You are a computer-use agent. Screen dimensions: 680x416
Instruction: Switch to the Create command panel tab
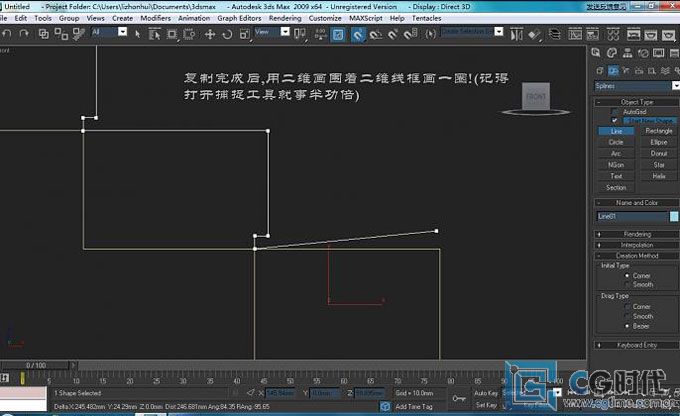(x=596, y=53)
